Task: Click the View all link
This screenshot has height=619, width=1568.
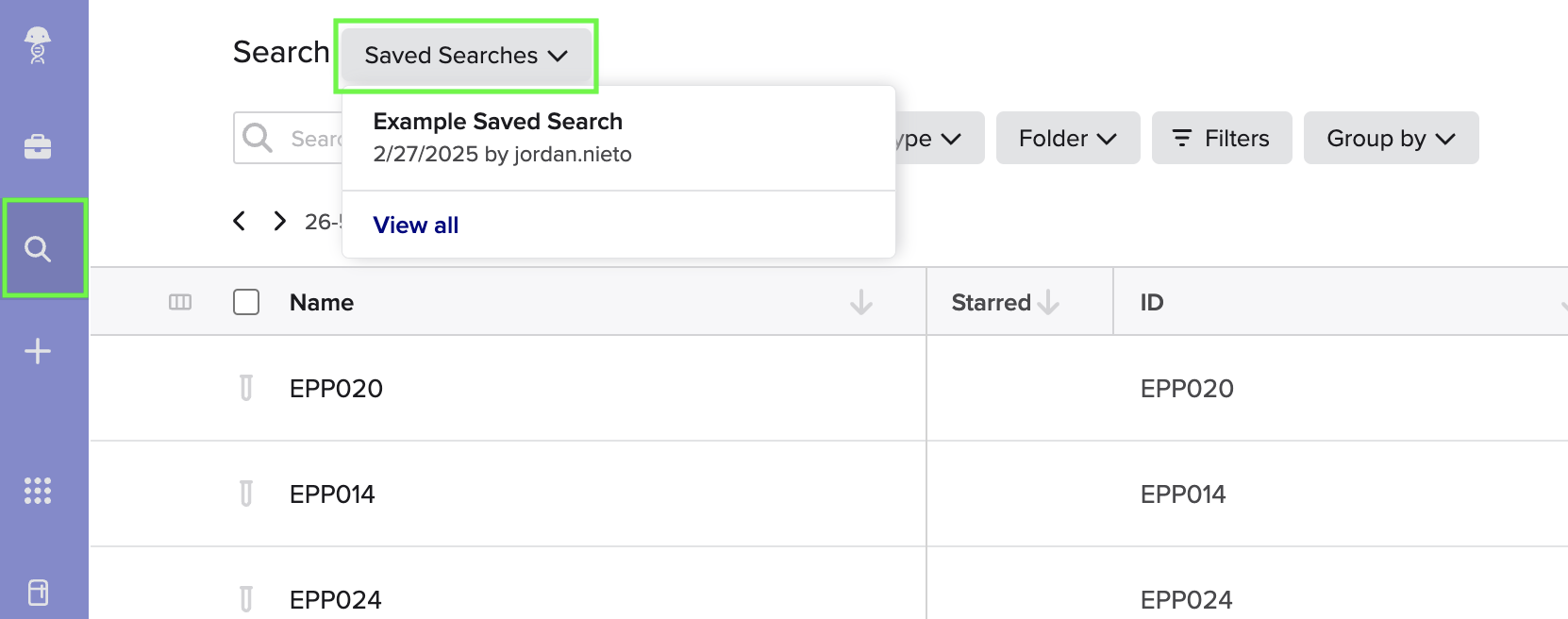Action: [416, 225]
